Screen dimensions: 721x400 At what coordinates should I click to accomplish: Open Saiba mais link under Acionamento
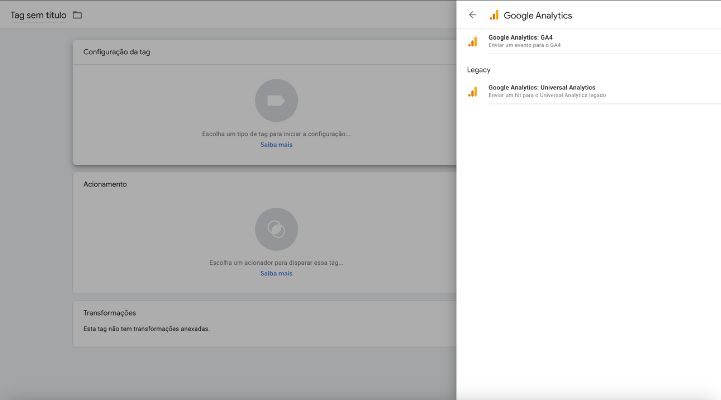click(276, 273)
